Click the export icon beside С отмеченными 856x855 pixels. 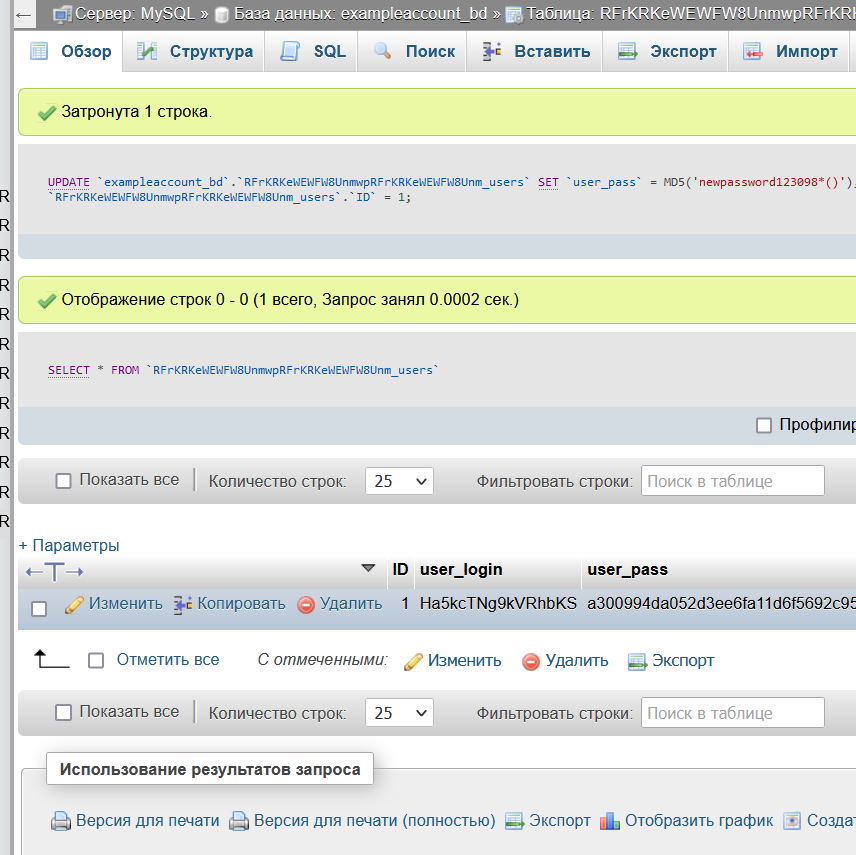(x=637, y=661)
